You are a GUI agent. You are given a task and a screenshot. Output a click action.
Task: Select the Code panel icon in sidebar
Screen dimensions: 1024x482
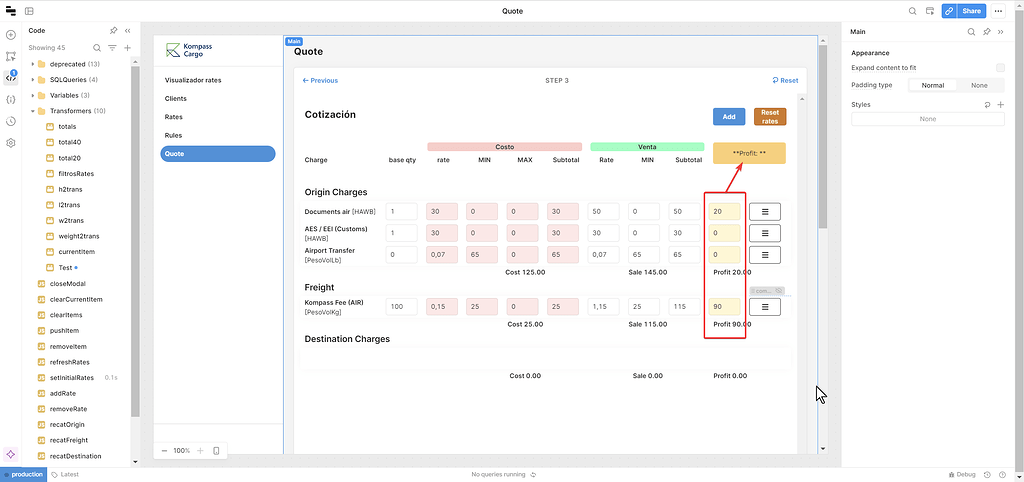(x=10, y=78)
